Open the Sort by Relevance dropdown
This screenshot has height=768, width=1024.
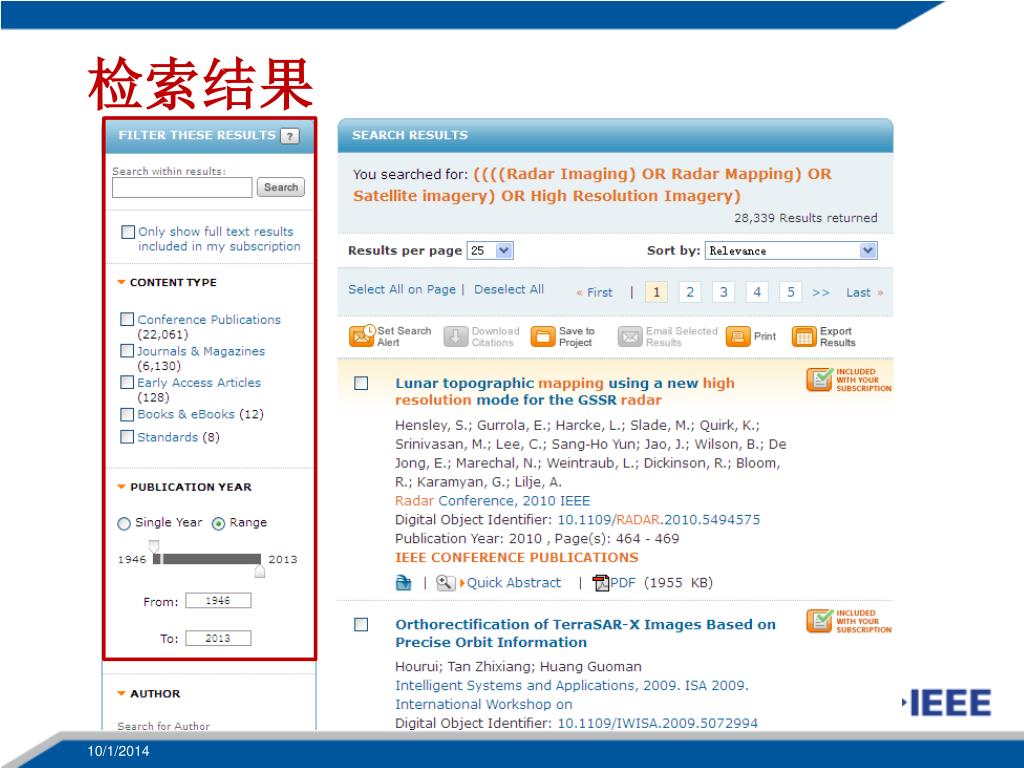coord(791,251)
